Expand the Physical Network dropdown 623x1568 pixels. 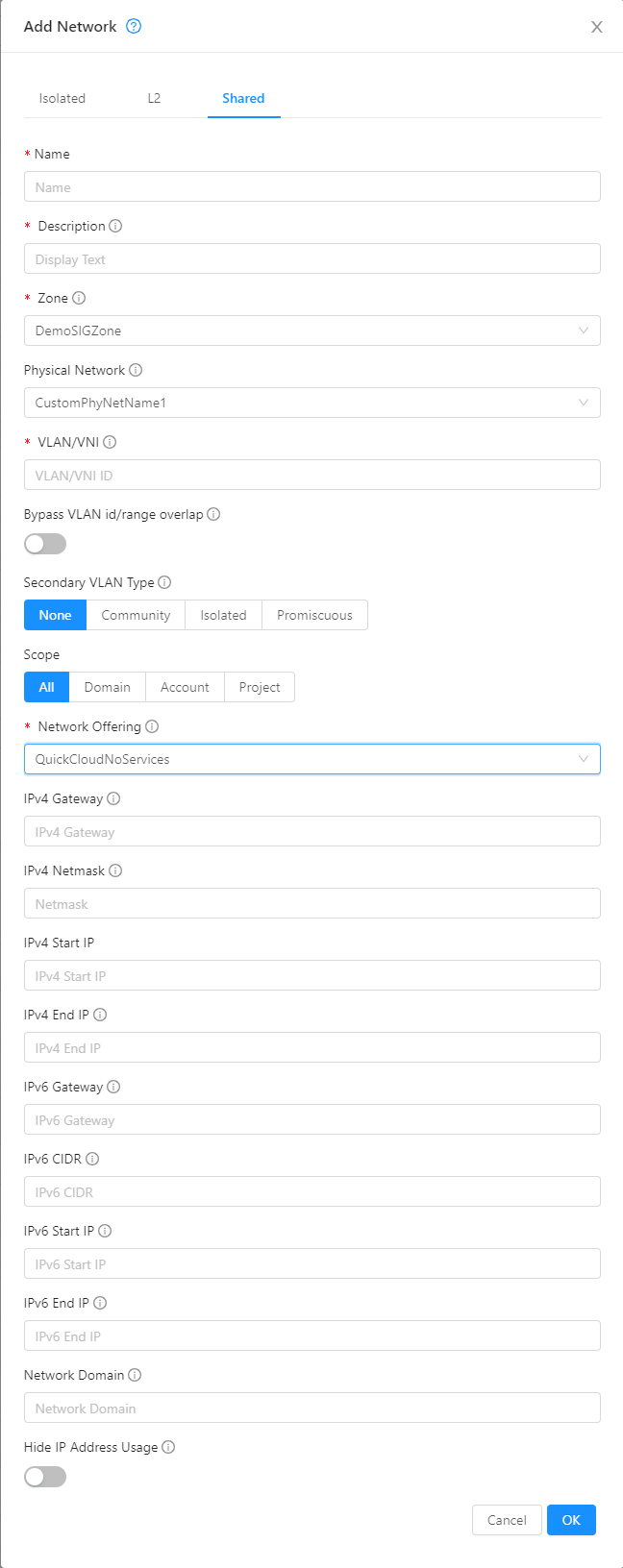[x=311, y=403]
